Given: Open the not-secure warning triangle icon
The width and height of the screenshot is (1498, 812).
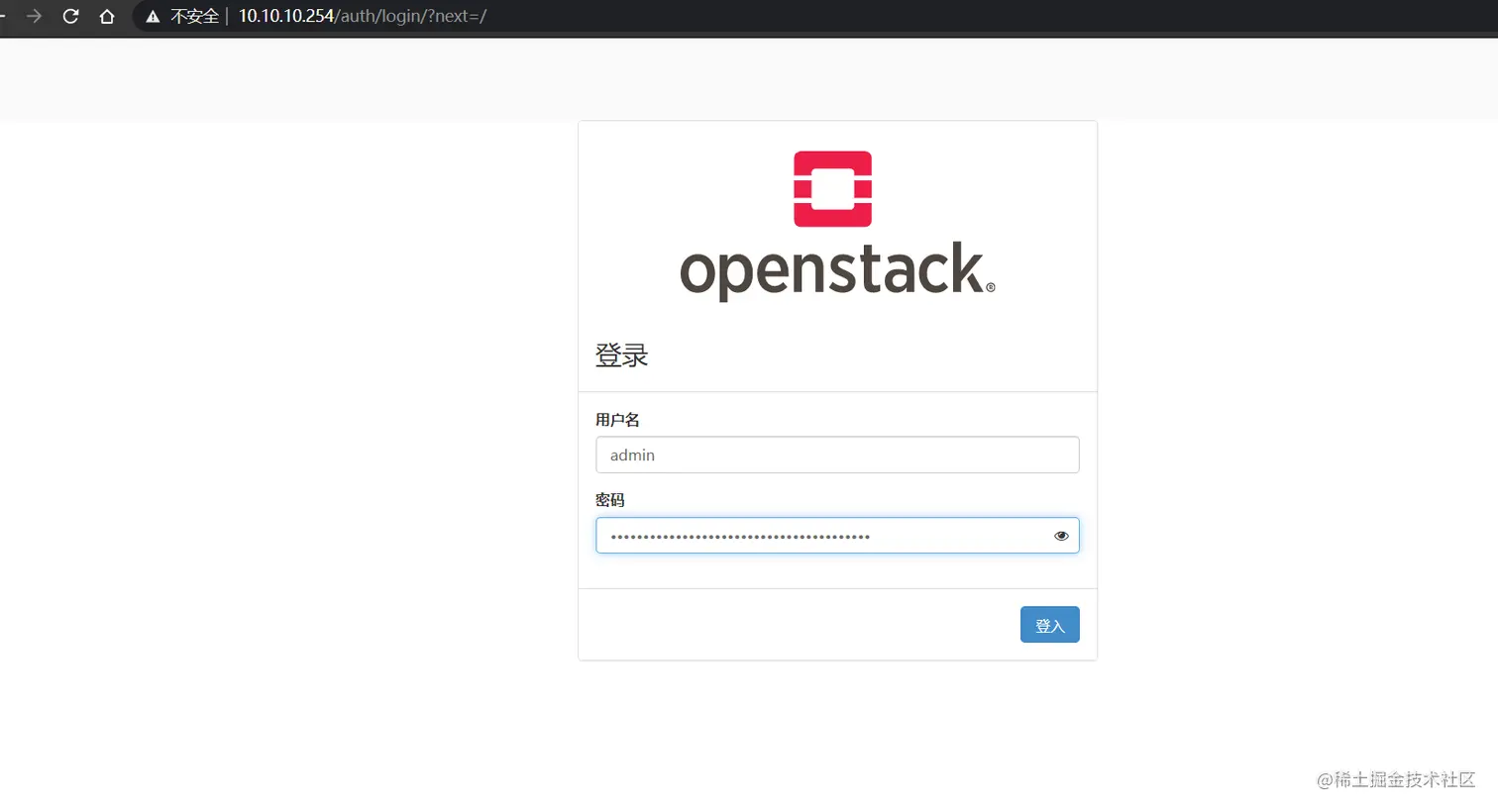Looking at the screenshot, I should [x=153, y=16].
